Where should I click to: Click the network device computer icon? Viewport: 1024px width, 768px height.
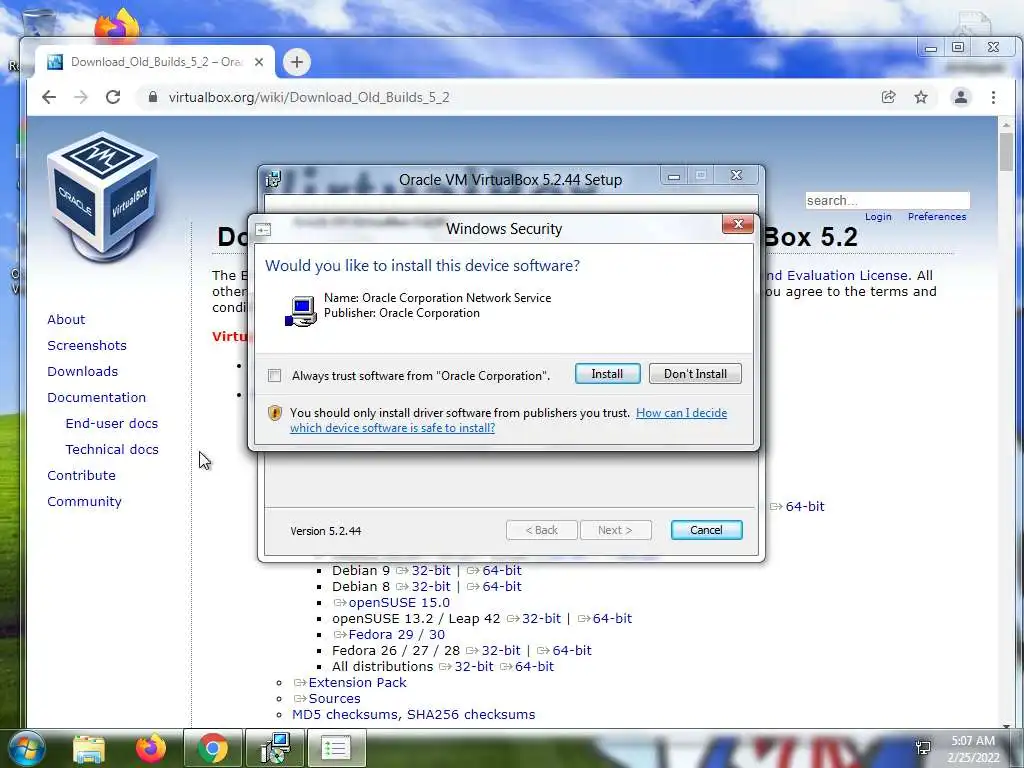point(300,311)
